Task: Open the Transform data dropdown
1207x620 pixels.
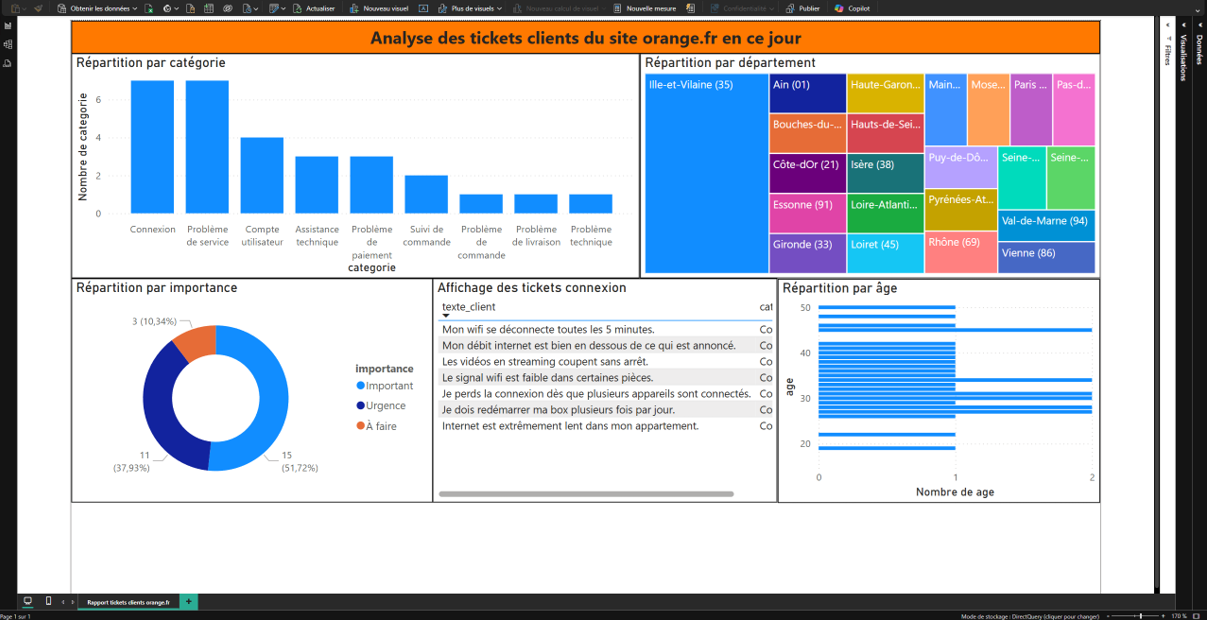Action: 277,8
